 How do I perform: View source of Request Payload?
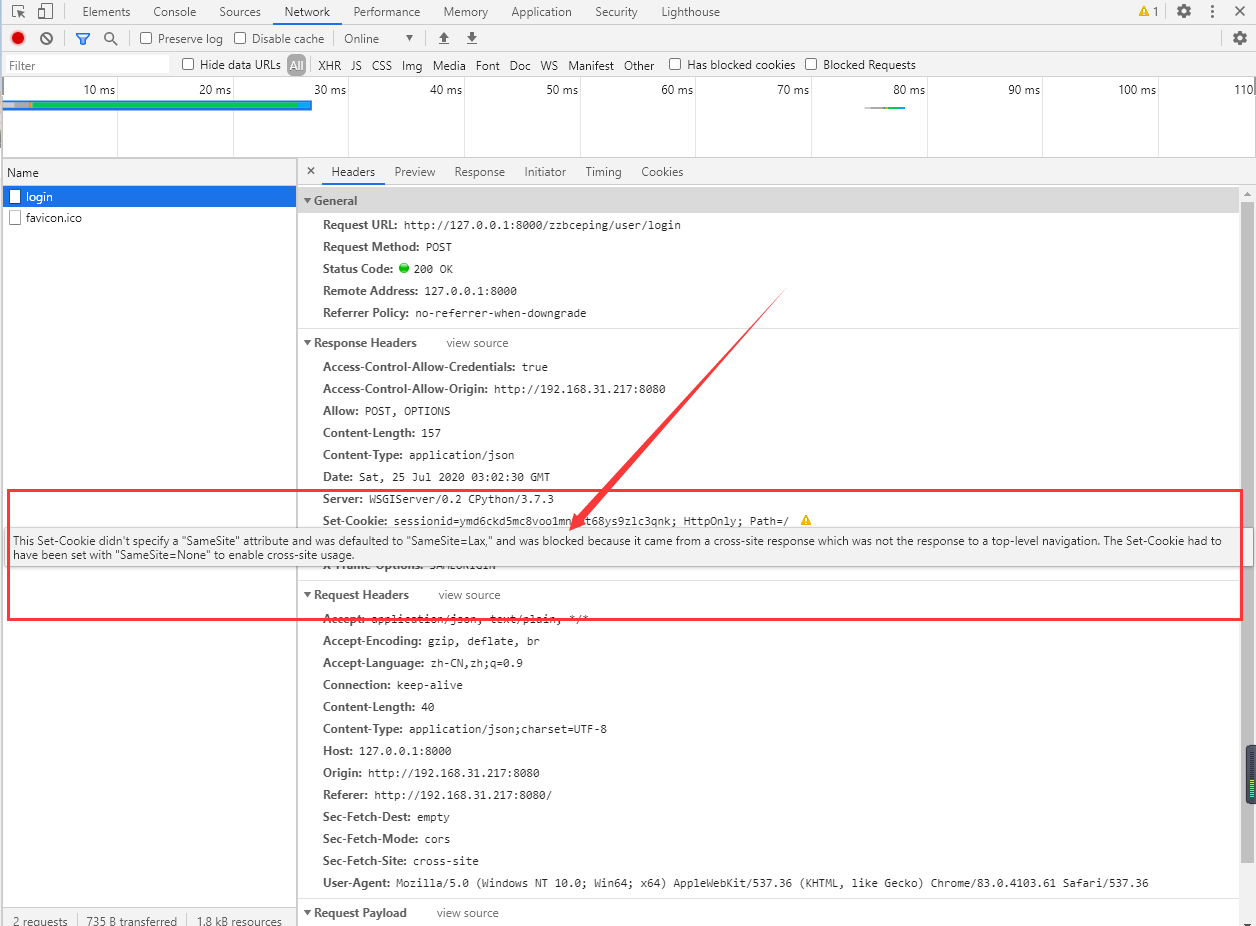467,913
